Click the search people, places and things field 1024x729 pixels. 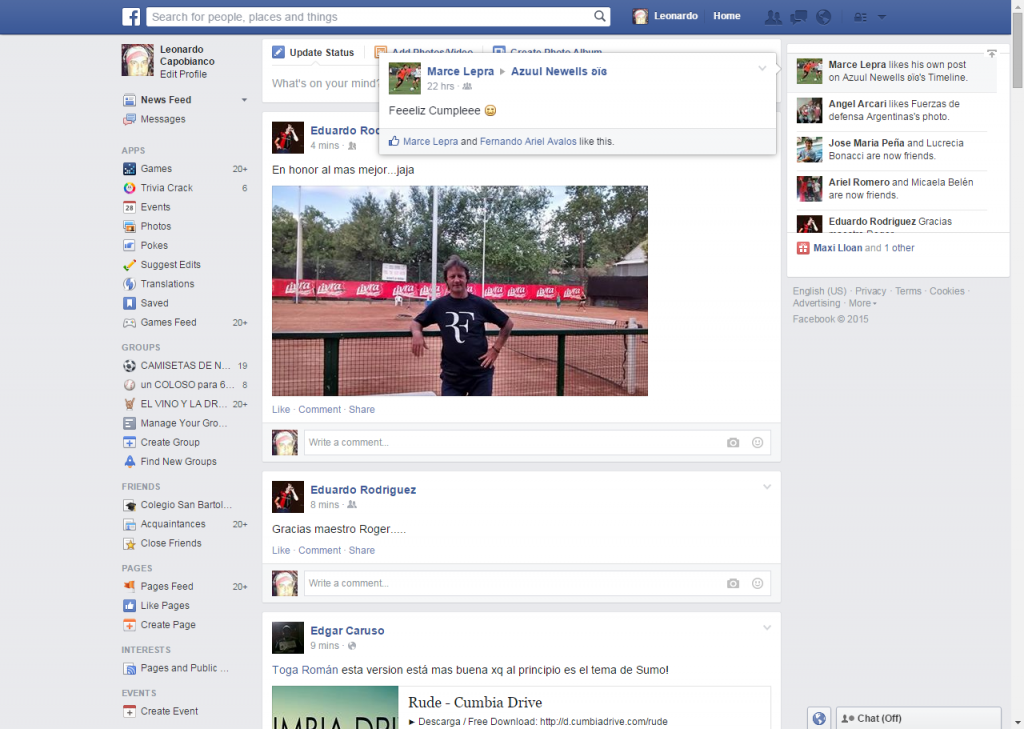tap(378, 17)
